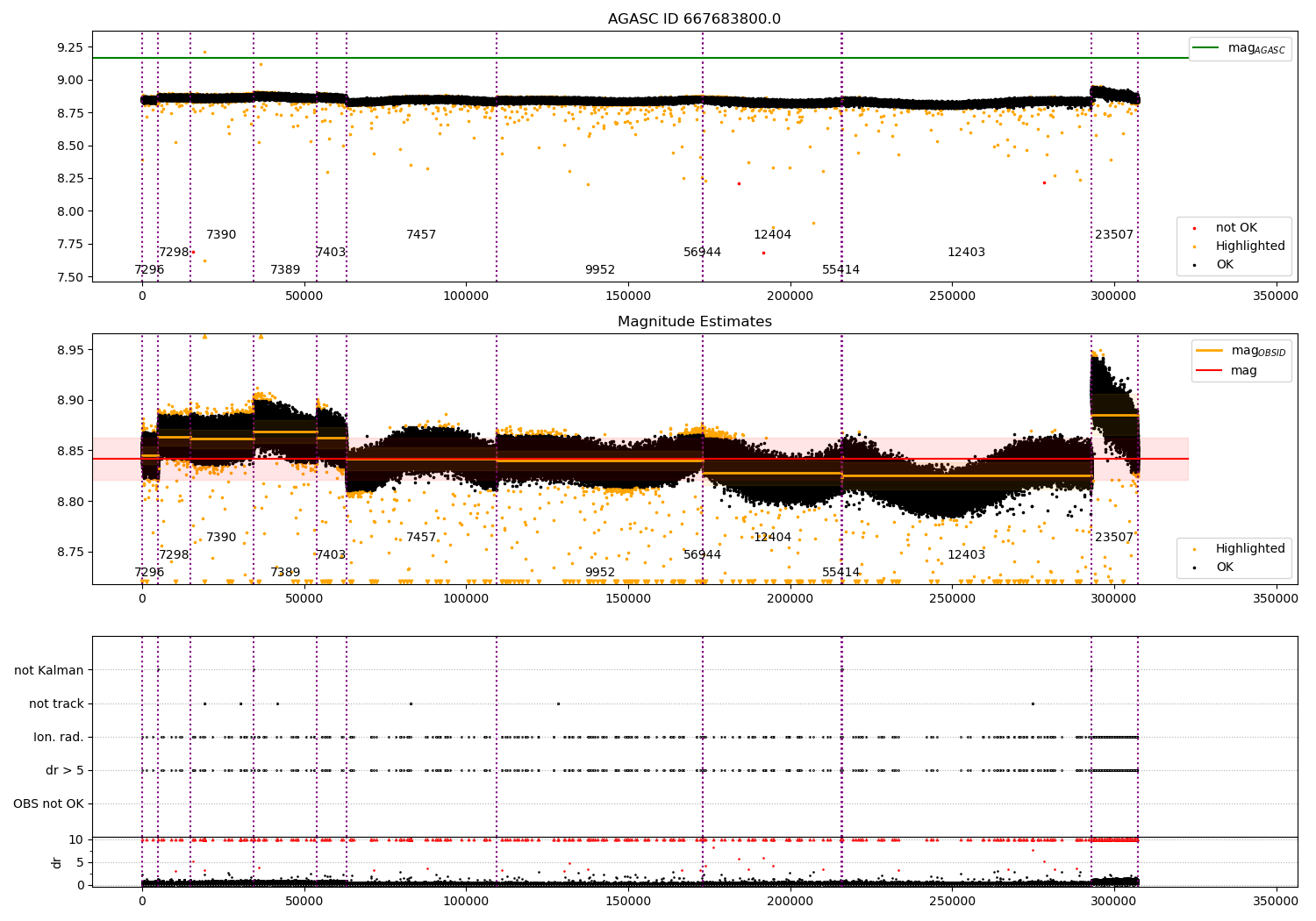Click y-axis tick 8.80 in the middle plot

pos(71,502)
